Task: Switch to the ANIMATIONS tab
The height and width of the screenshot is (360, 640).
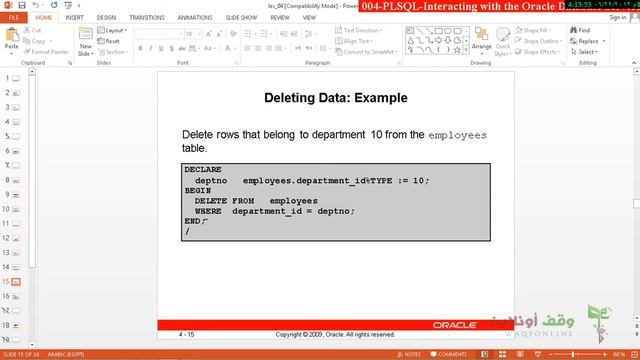Action: (x=195, y=18)
